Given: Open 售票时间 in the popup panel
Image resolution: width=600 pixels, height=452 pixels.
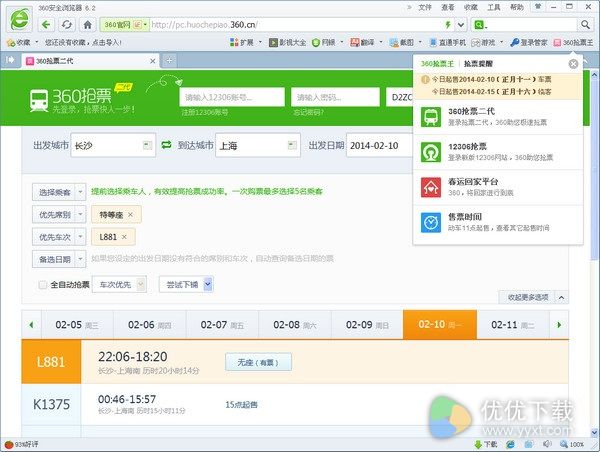Looking at the screenshot, I should (498, 222).
